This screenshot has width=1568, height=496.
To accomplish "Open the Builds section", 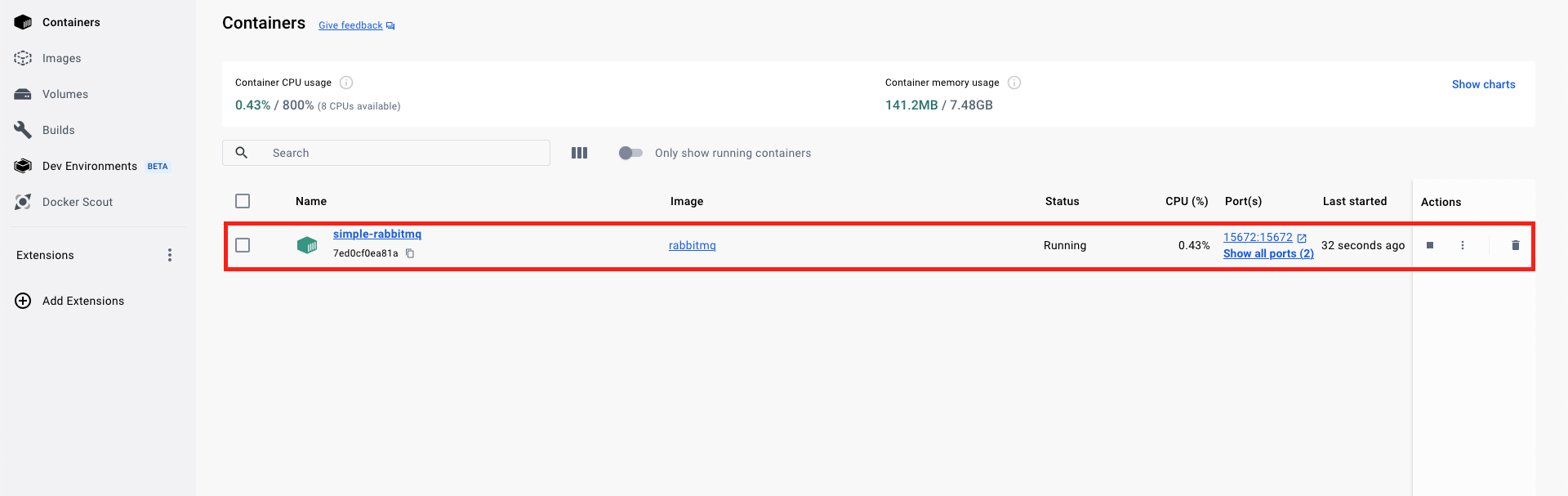I will (58, 130).
